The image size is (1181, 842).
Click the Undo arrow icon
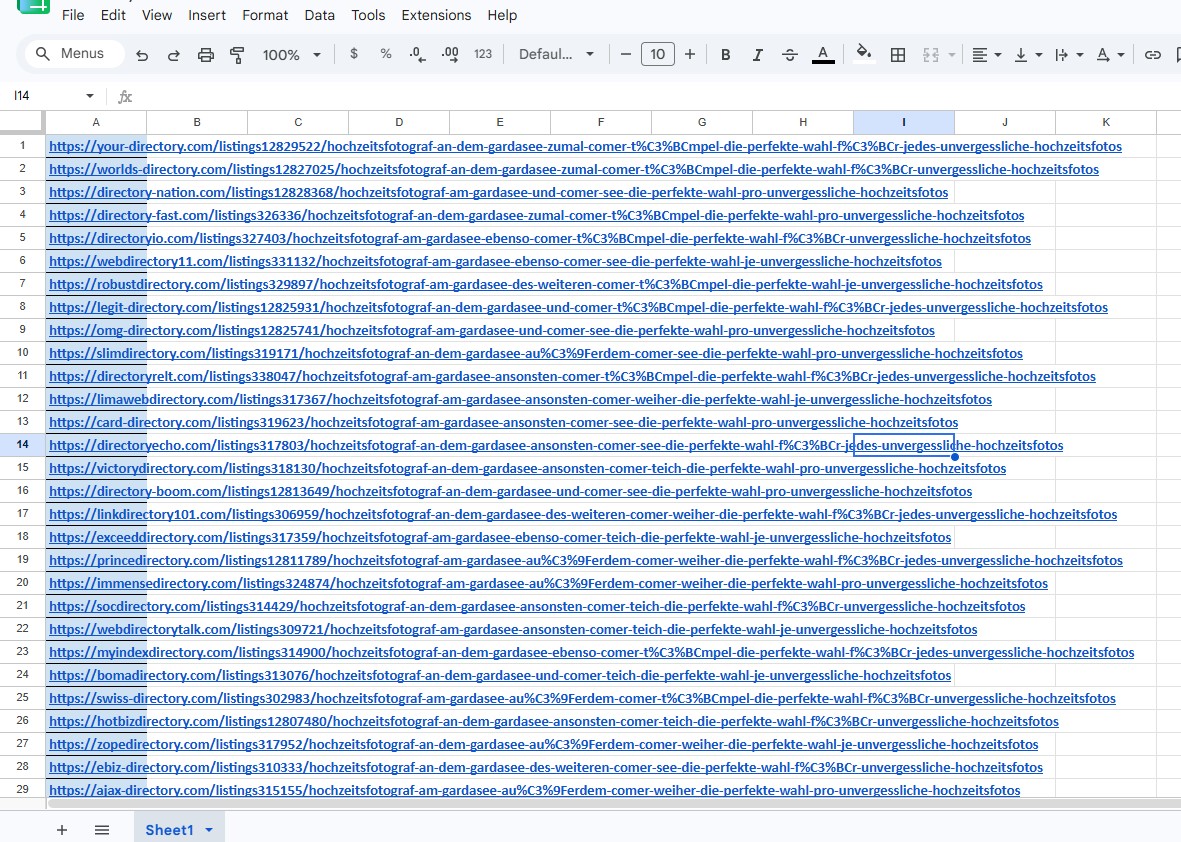pyautogui.click(x=142, y=55)
